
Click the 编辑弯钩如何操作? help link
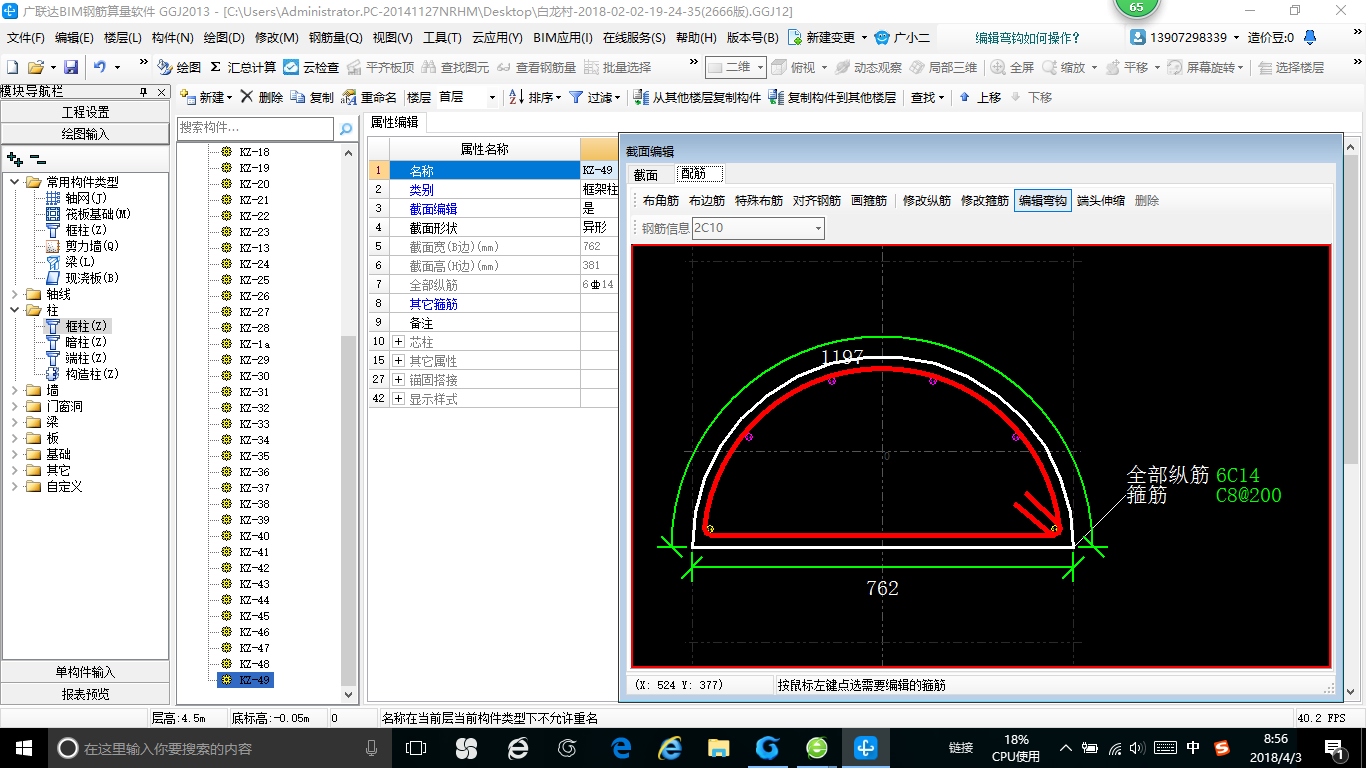1028,38
